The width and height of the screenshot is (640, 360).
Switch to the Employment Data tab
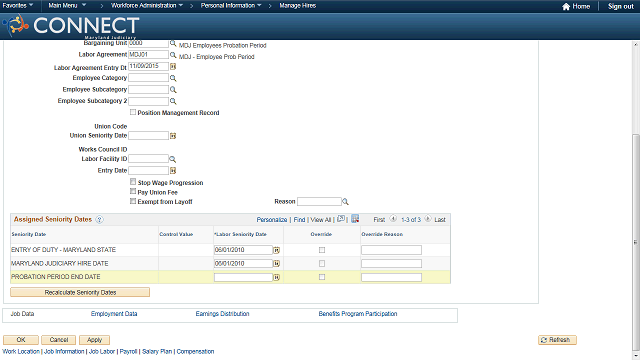(x=114, y=314)
